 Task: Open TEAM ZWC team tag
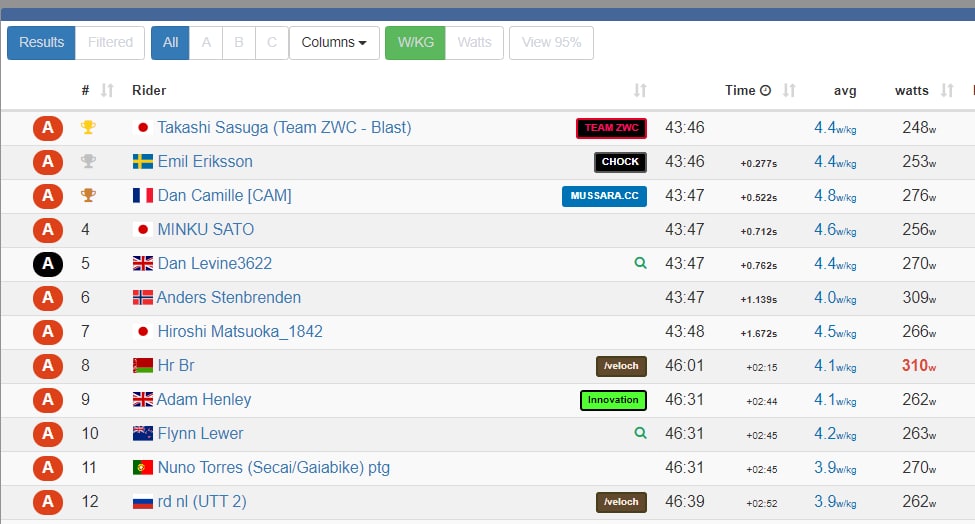pyautogui.click(x=611, y=128)
